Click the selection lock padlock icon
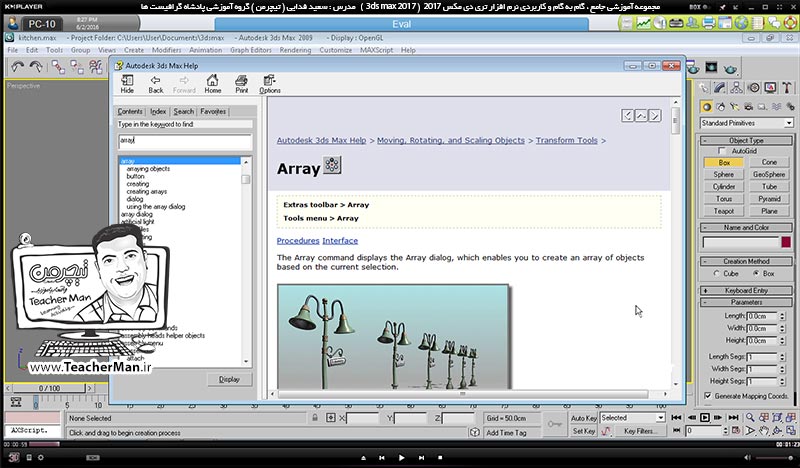Image resolution: width=800 pixels, height=468 pixels. (315, 417)
